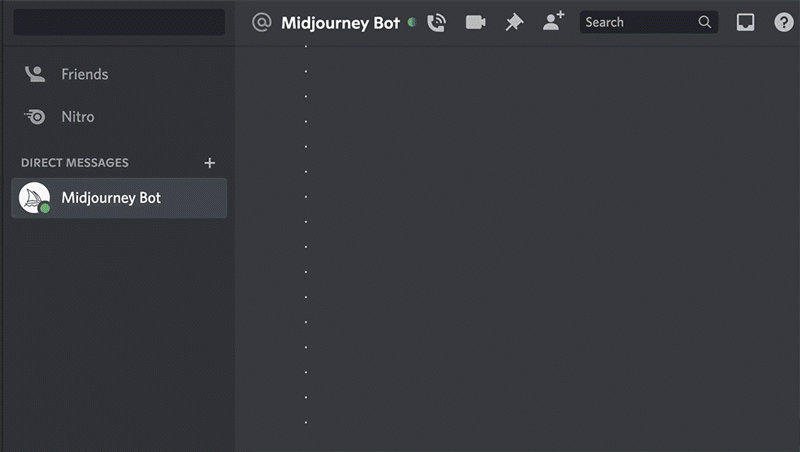Click the Friends icon in sidebar

pyautogui.click(x=35, y=74)
